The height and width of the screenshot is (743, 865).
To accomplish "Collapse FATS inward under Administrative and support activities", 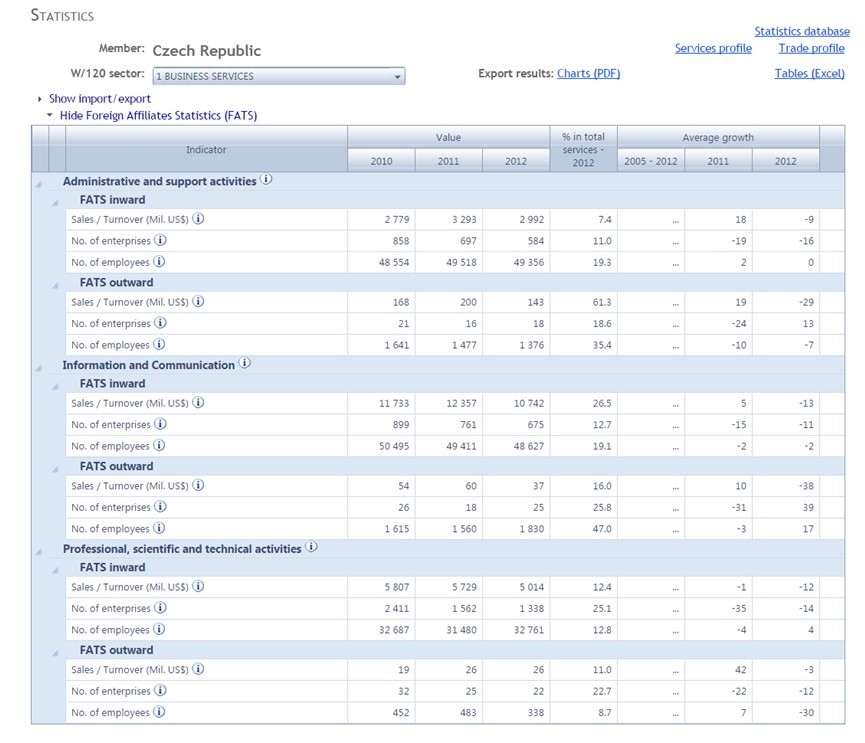I will [56, 203].
